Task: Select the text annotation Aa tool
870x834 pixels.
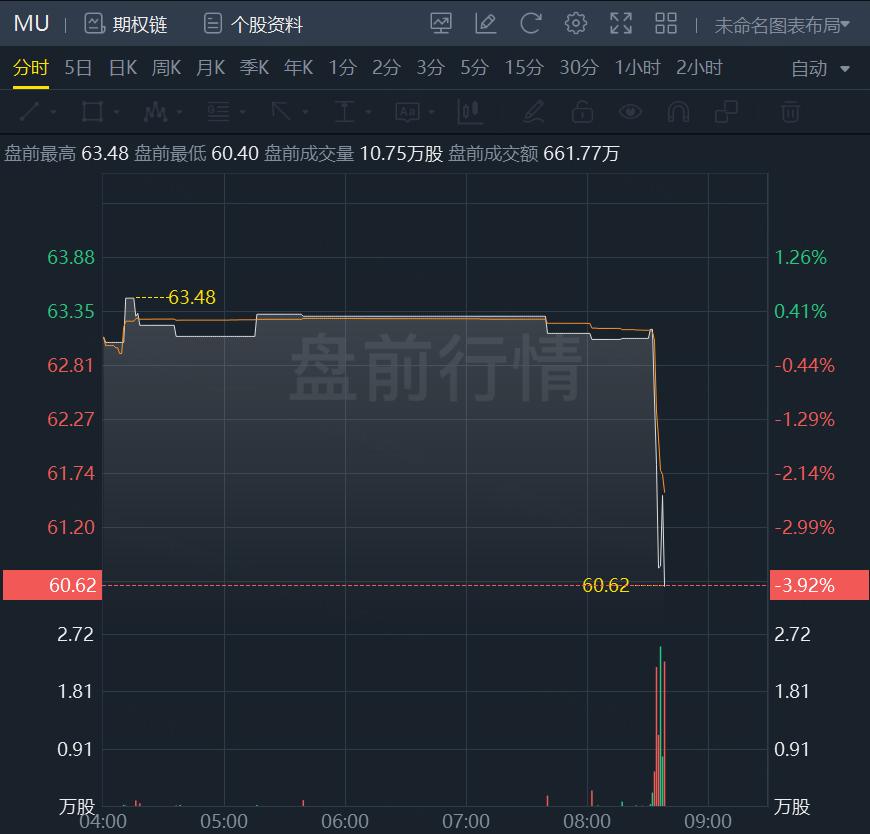Action: coord(408,112)
